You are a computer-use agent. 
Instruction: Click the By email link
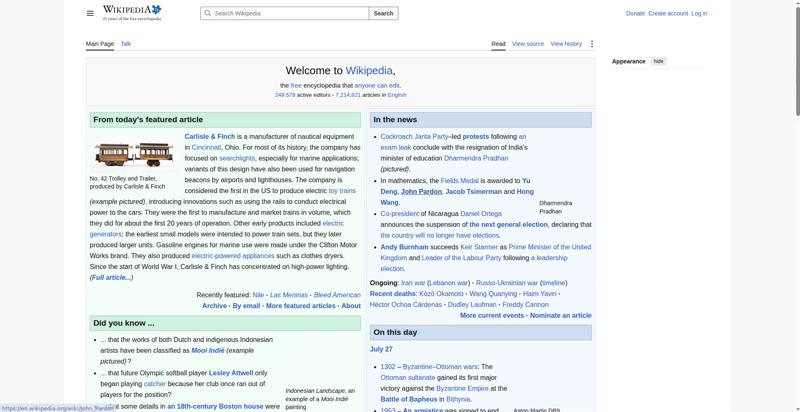tap(246, 306)
